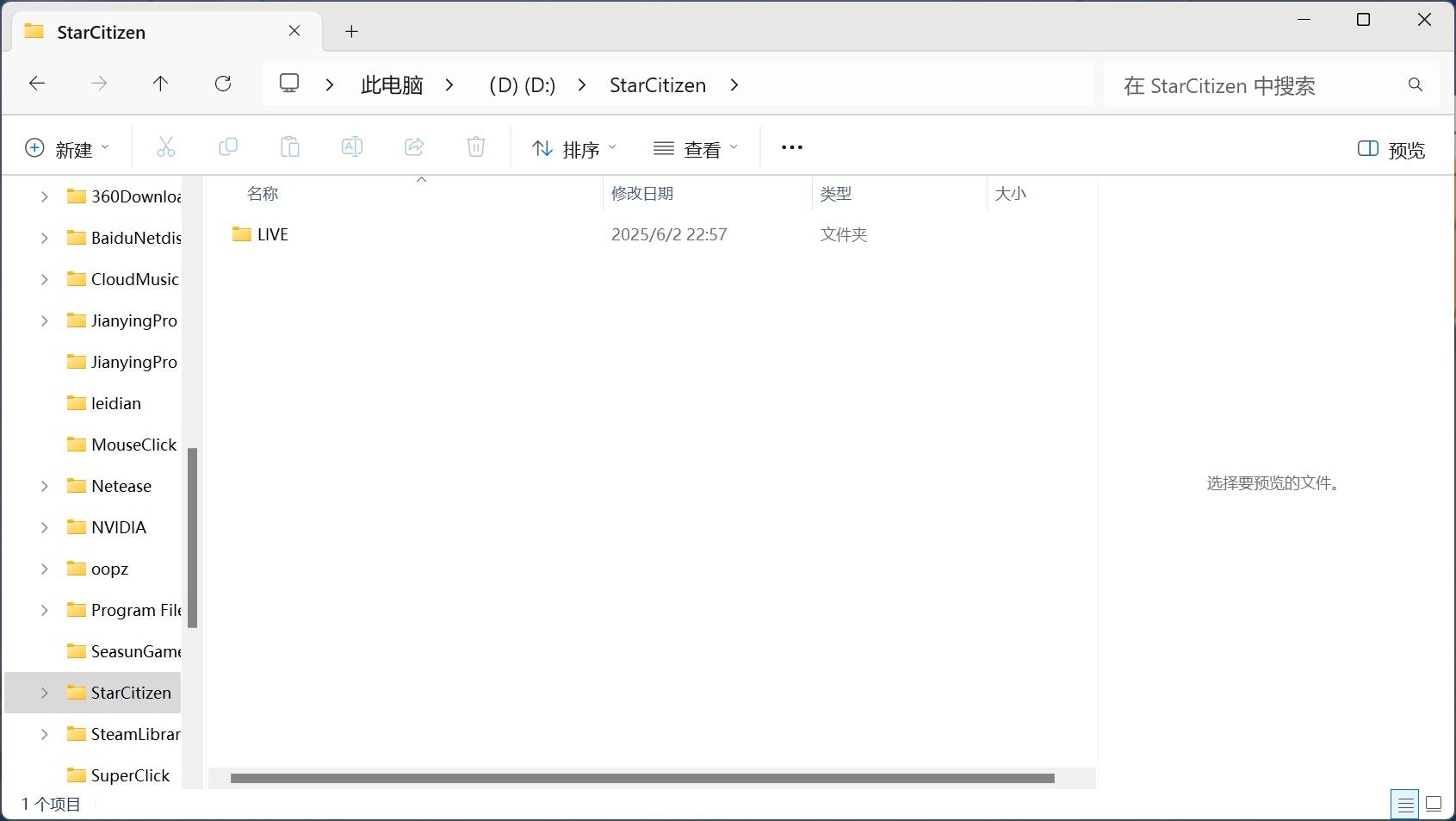Expand the Program Files tree node
1456x821 pixels.
pos(45,610)
